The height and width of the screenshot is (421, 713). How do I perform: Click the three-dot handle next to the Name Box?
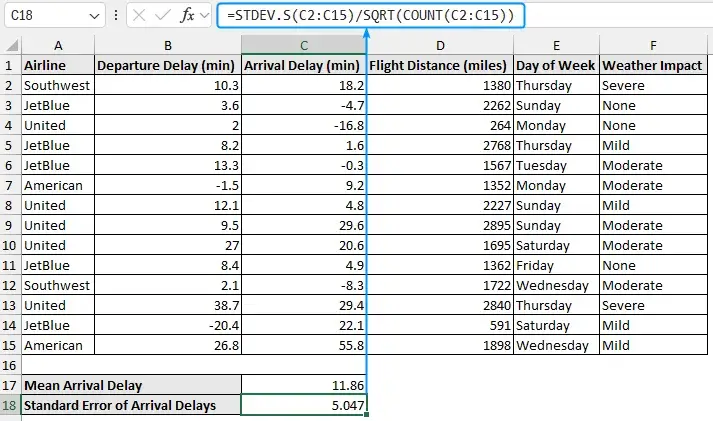tap(116, 15)
